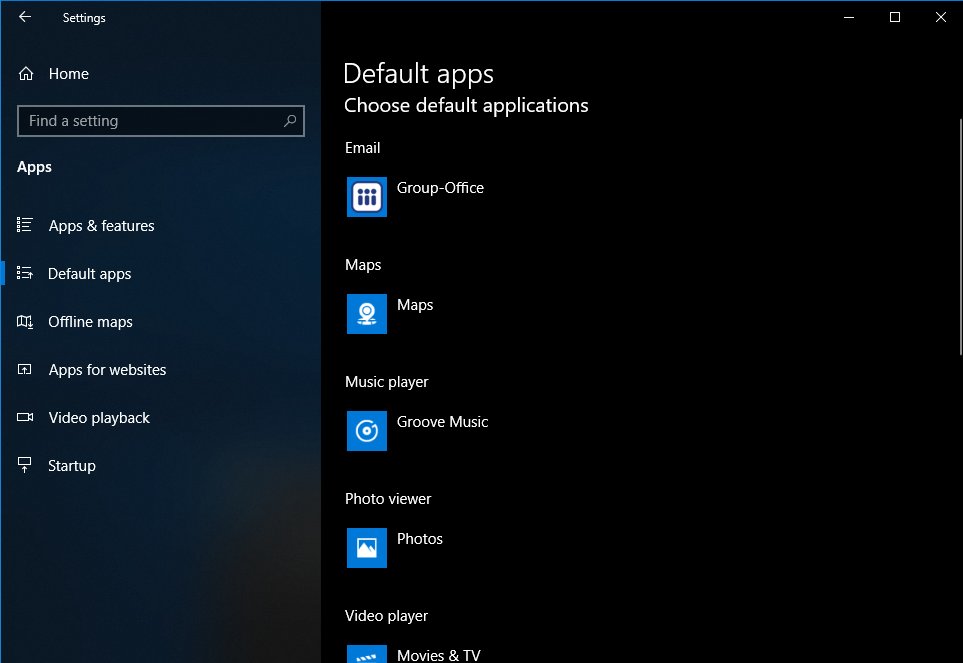Choose a different default Photos viewer

(x=419, y=539)
